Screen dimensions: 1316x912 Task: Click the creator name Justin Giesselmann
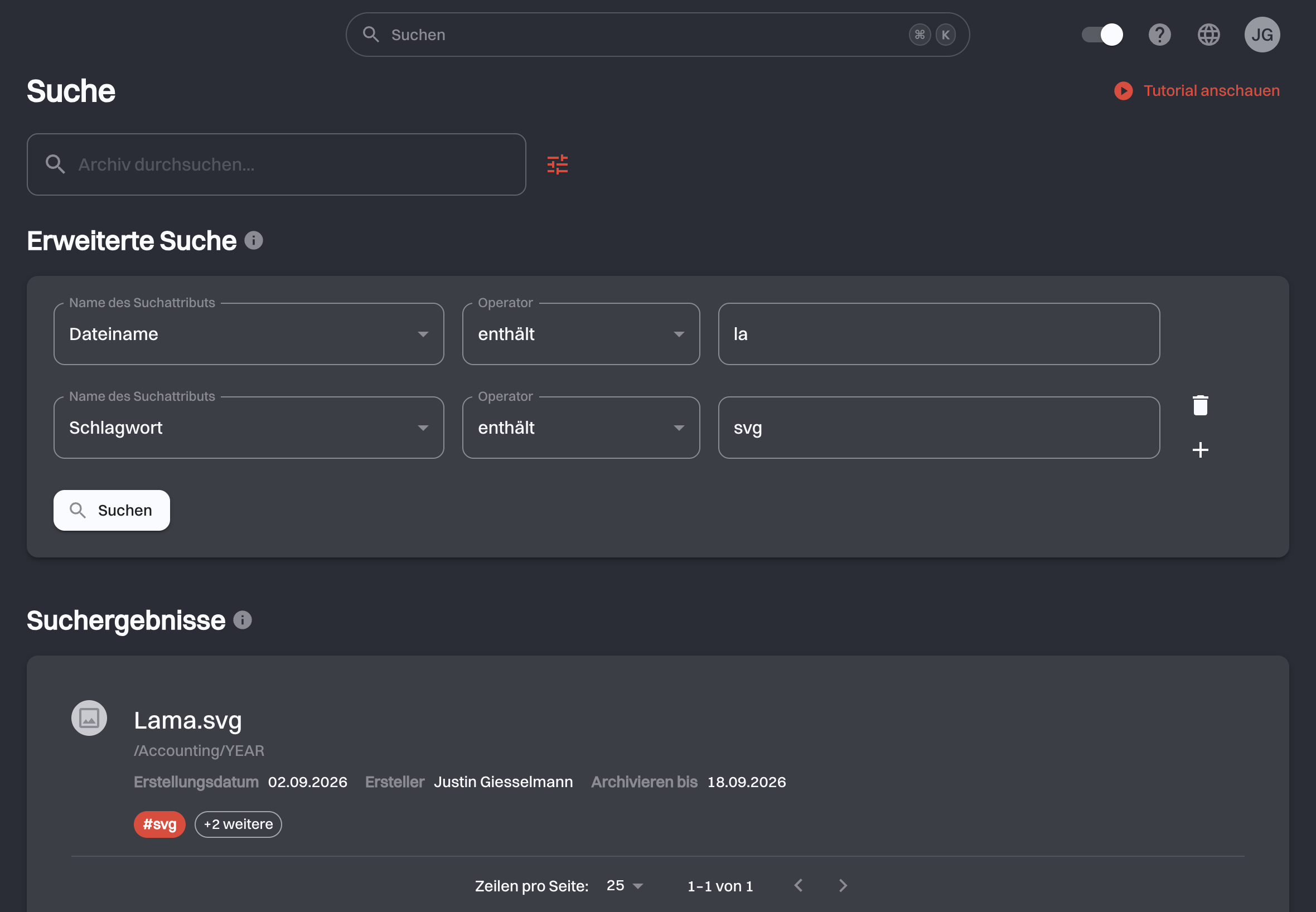pos(503,782)
